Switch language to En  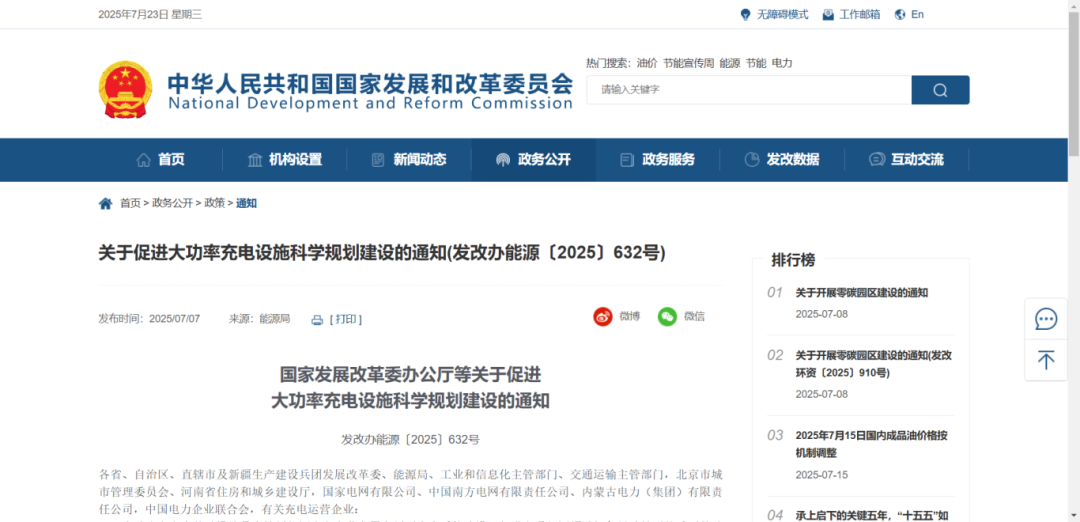[909, 14]
